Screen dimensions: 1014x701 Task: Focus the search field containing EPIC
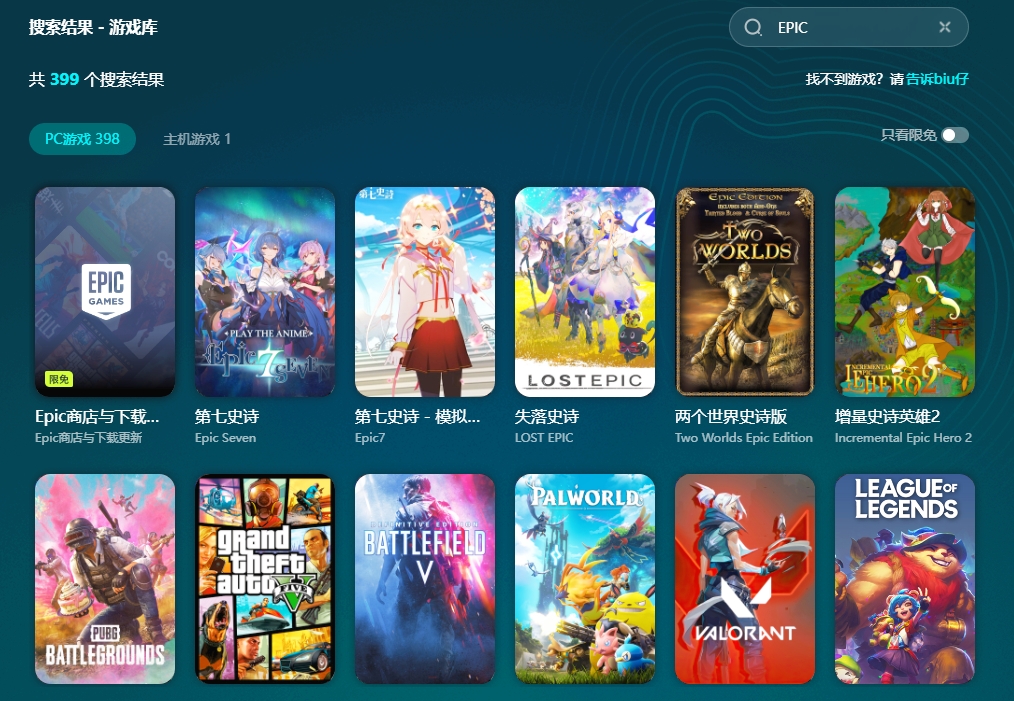coord(848,27)
